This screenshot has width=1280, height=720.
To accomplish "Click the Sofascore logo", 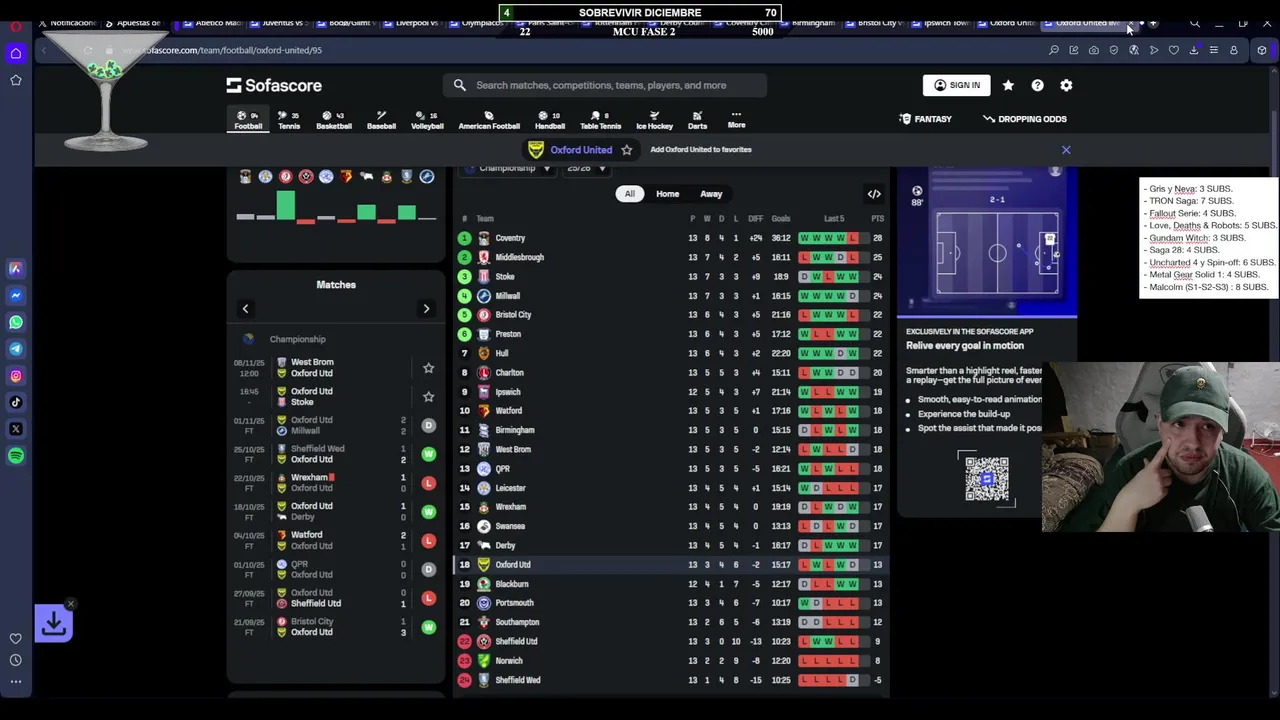I will (273, 85).
